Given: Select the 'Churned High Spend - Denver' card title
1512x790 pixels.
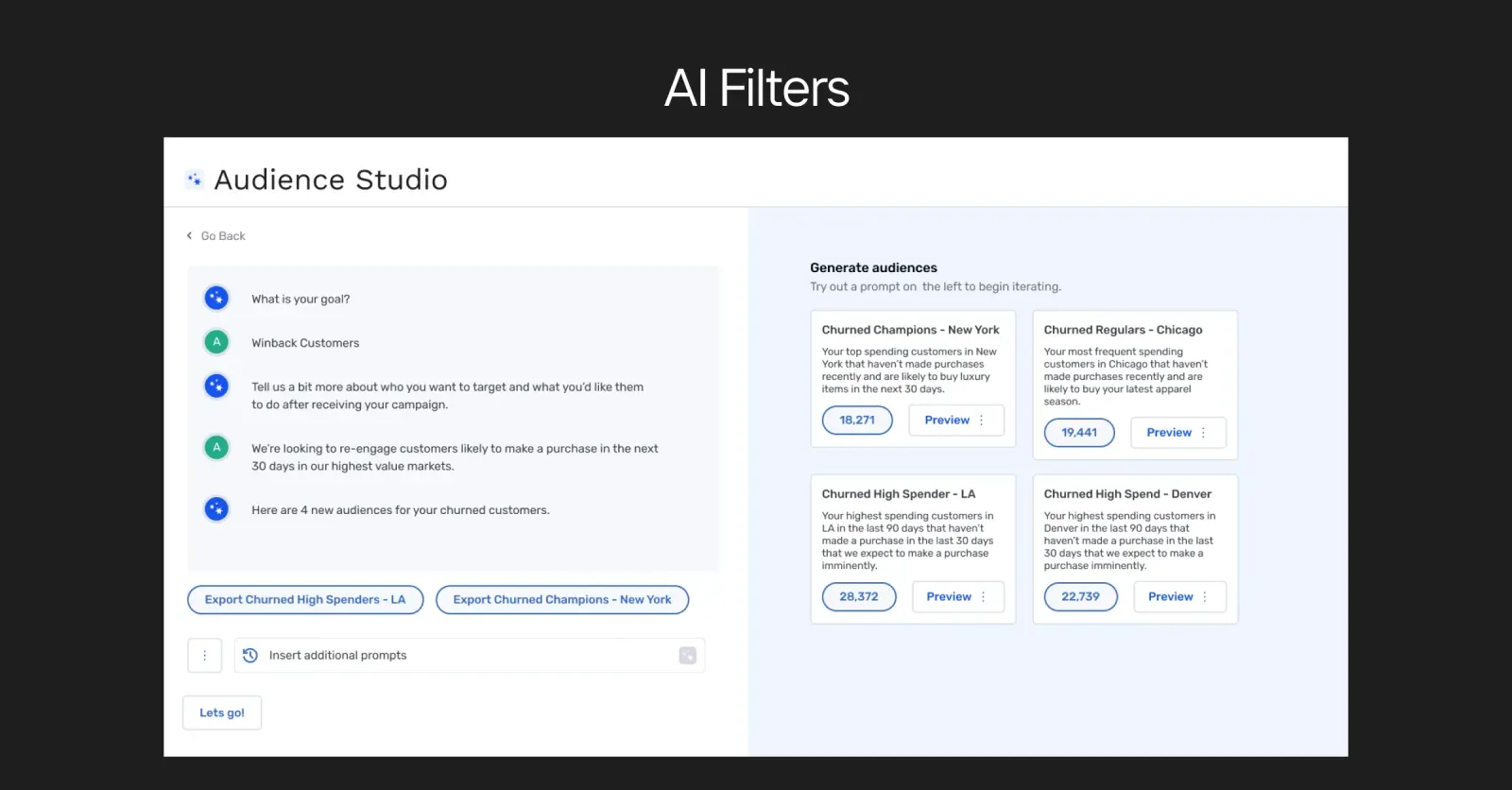Looking at the screenshot, I should (1127, 493).
